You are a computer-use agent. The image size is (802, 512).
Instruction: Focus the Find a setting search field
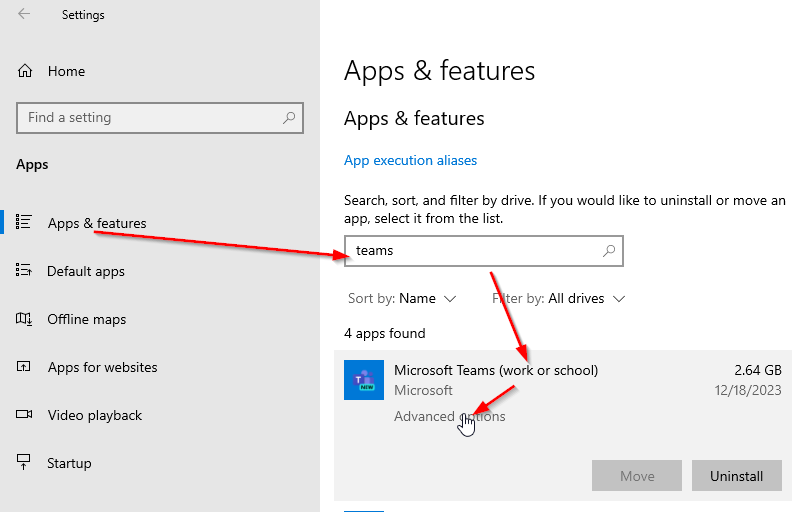click(160, 118)
